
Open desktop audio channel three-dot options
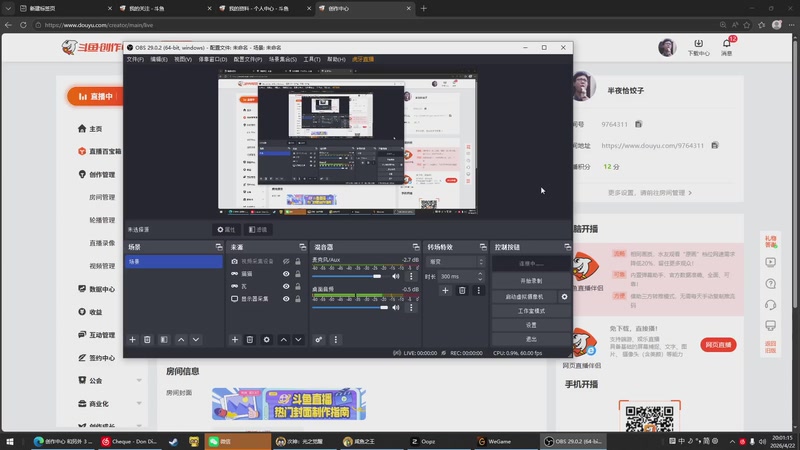411,308
